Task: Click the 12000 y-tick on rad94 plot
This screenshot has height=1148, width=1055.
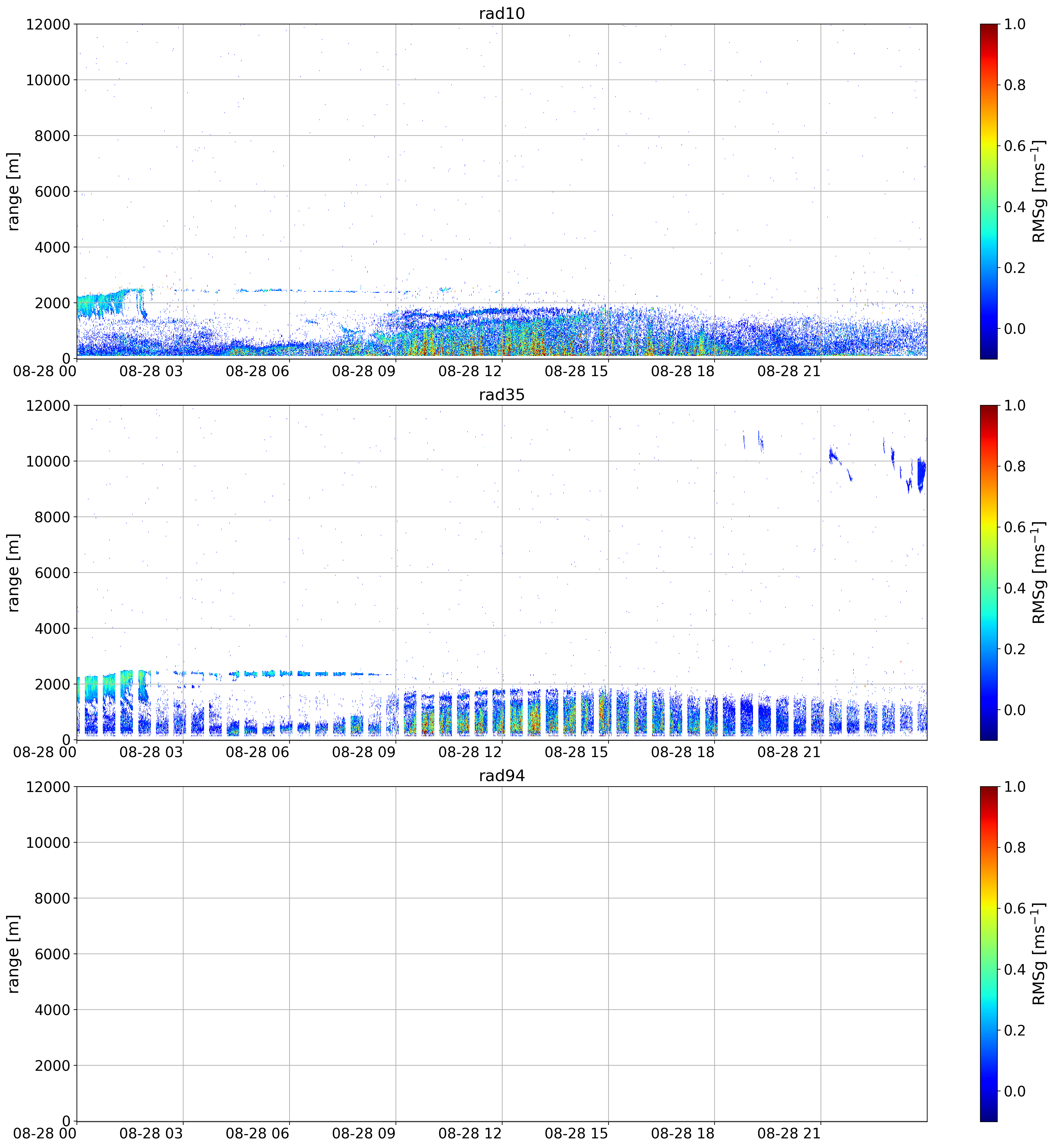Action: pos(48,787)
